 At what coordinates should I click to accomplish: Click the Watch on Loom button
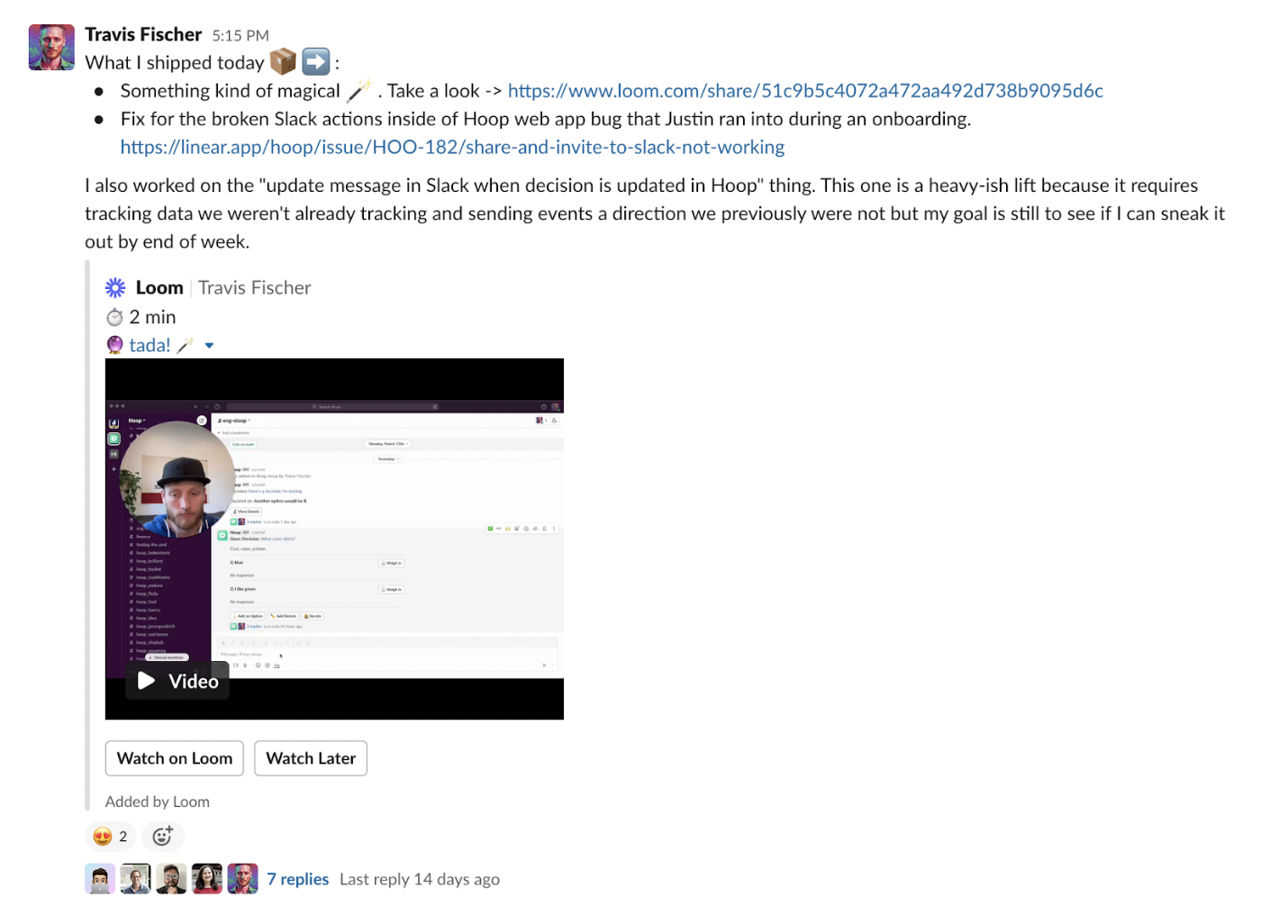point(175,758)
